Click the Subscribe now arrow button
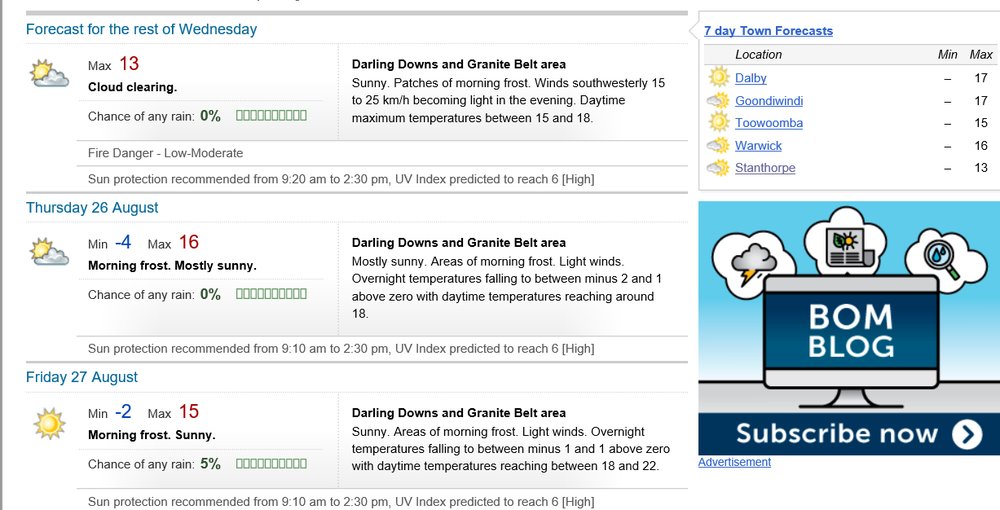The image size is (1000, 510). click(966, 434)
